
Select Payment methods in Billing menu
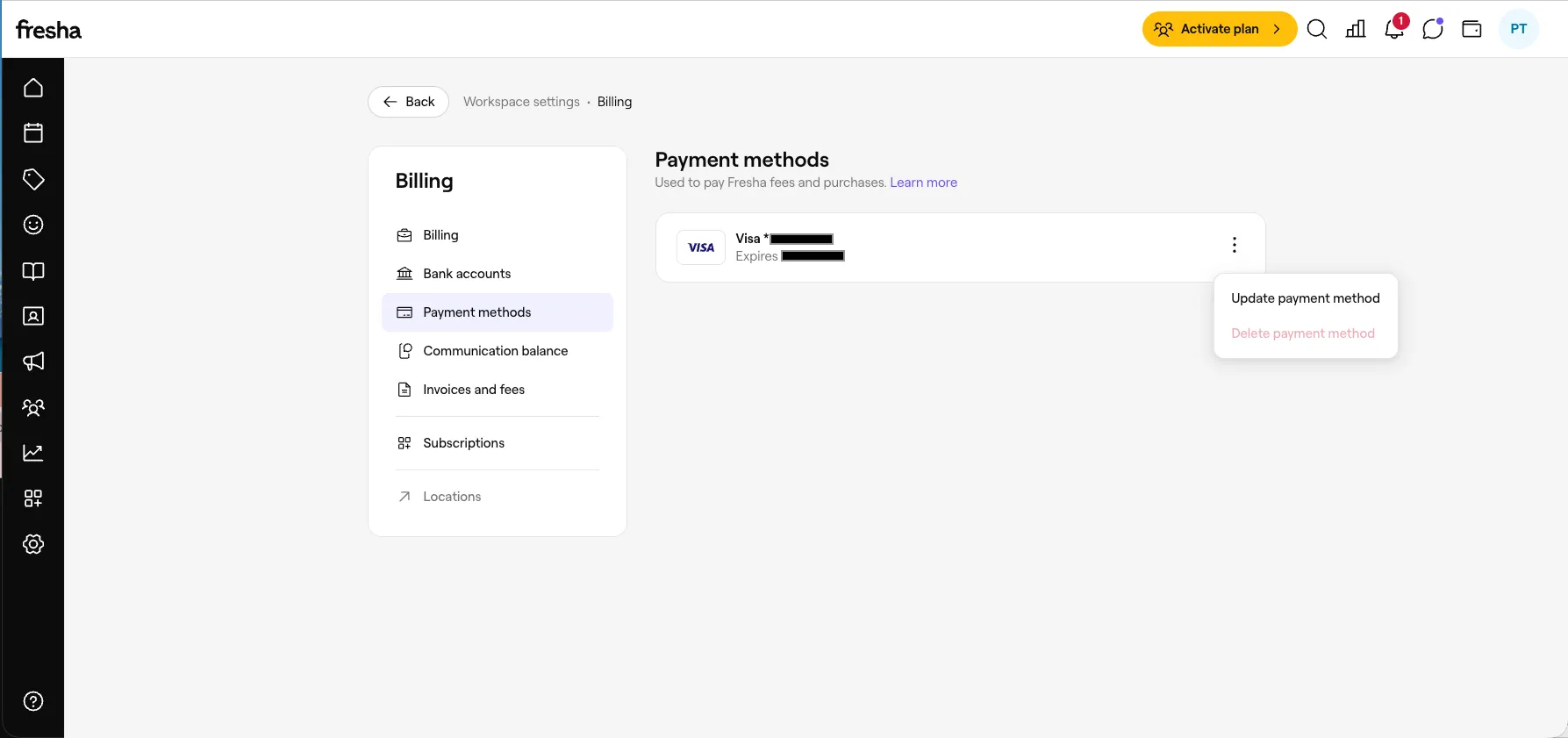(498, 312)
